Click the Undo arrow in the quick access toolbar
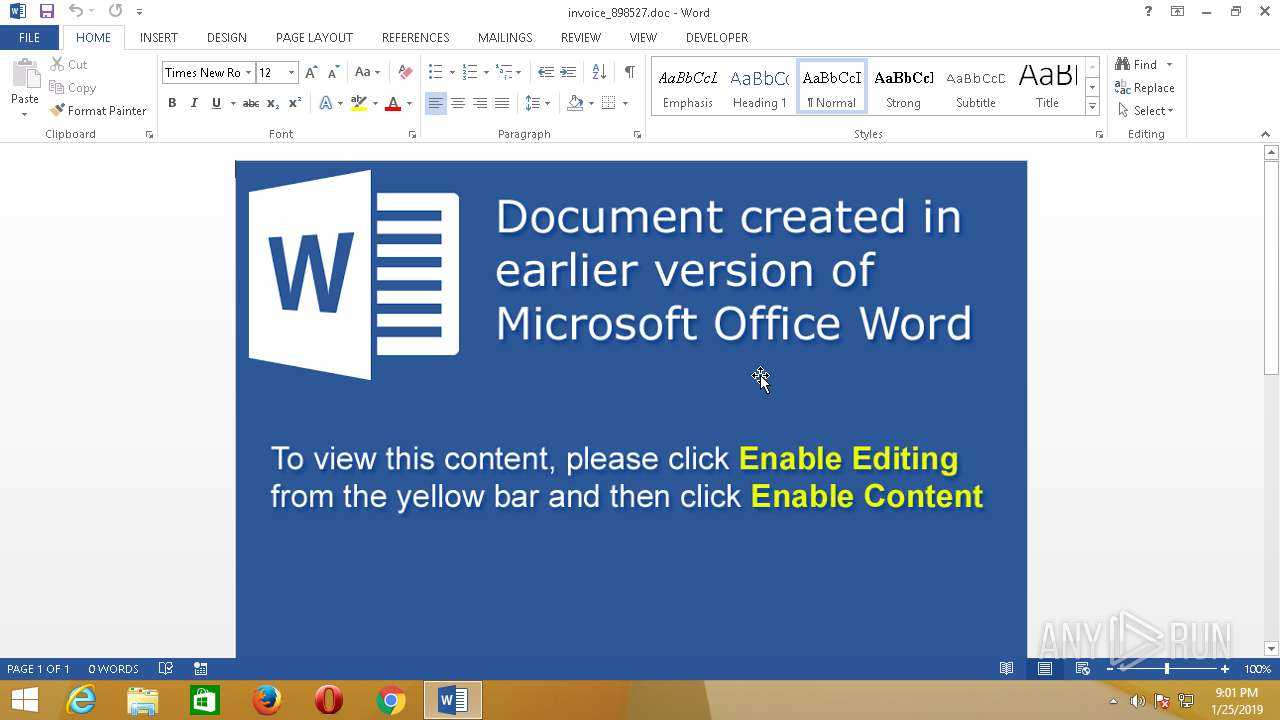This screenshot has width=1280, height=720. point(75,12)
